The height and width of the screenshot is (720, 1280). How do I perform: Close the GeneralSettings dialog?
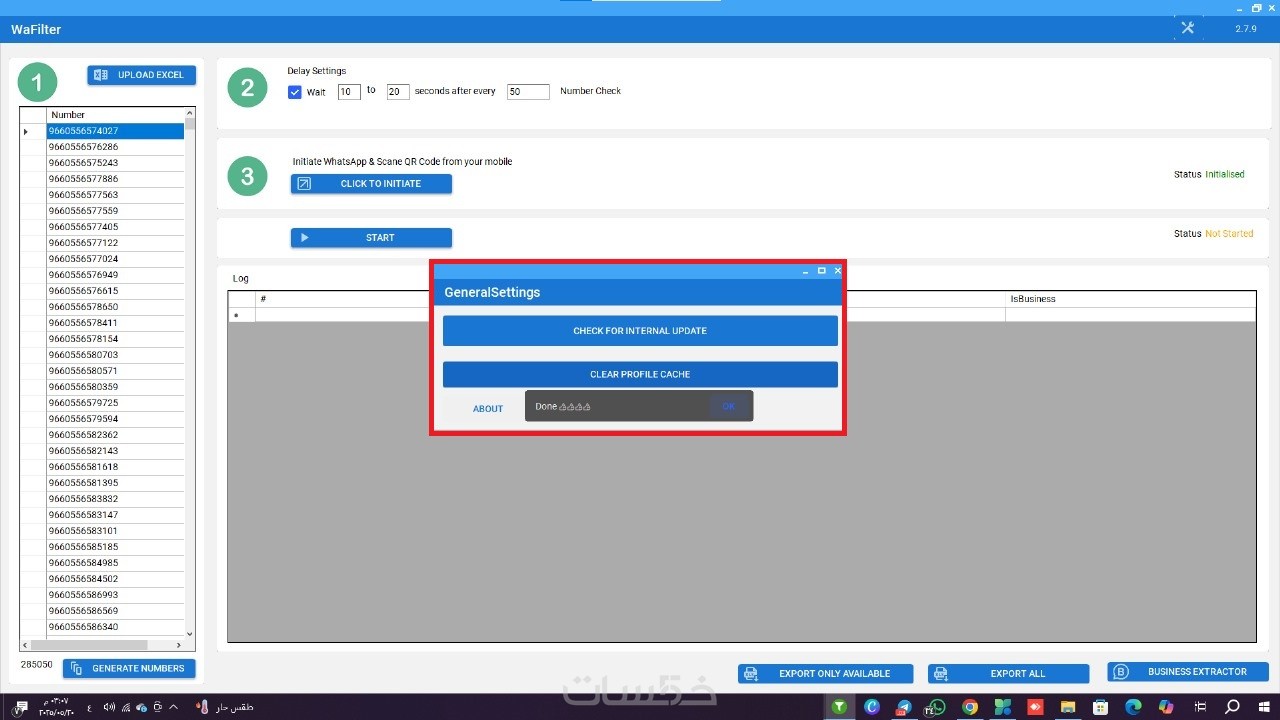pos(837,271)
